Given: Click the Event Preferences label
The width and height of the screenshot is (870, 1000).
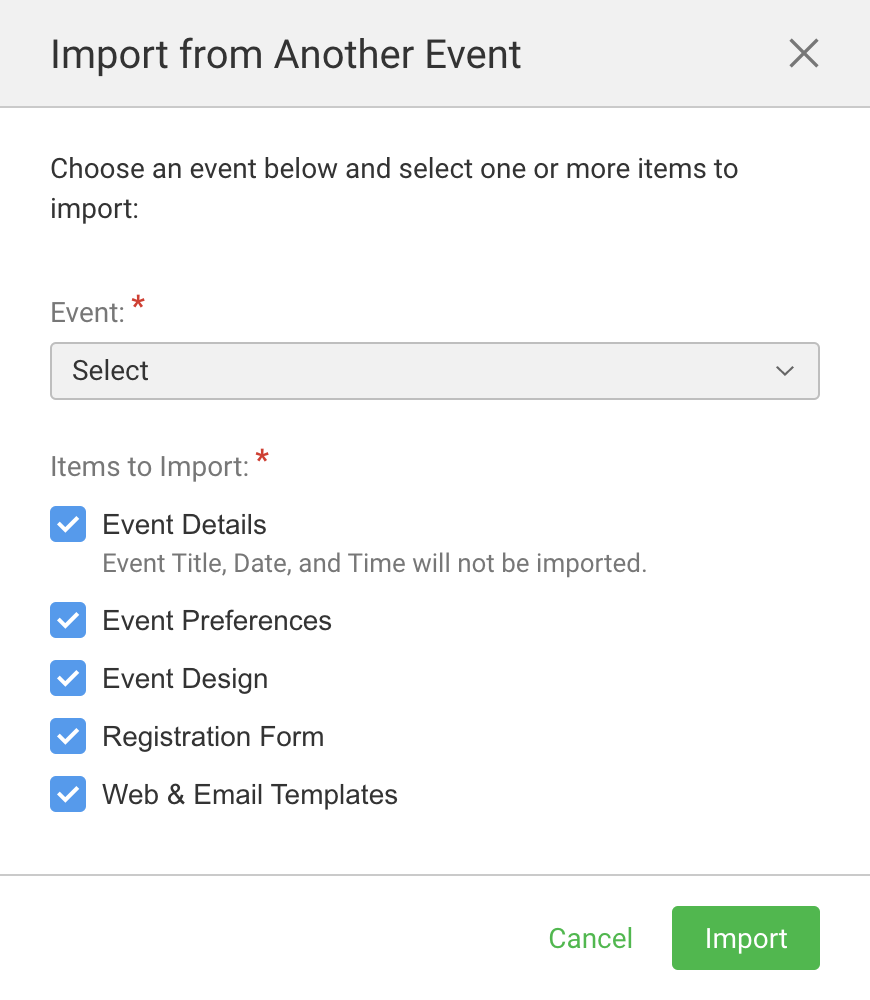Looking at the screenshot, I should coord(217,621).
